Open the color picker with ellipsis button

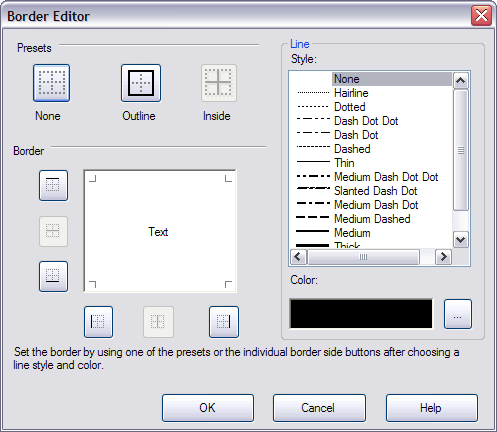click(458, 314)
